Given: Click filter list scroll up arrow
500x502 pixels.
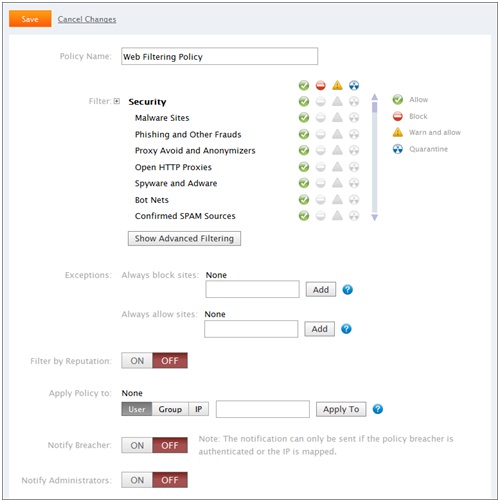Looking at the screenshot, I should [374, 97].
